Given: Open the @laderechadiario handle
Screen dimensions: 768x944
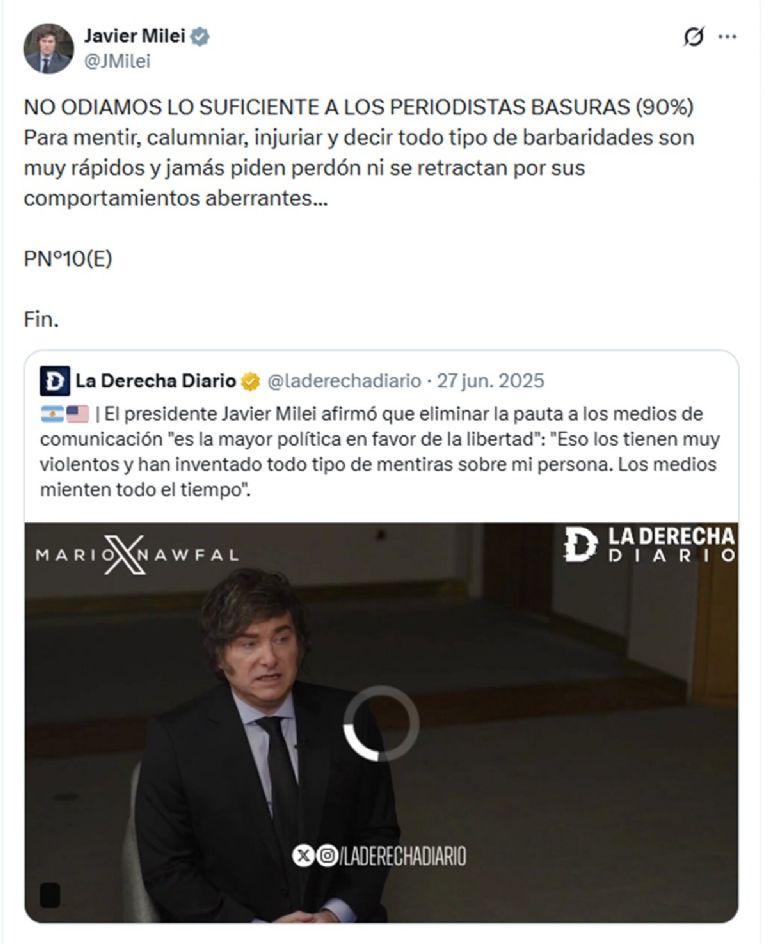Looking at the screenshot, I should (x=344, y=381).
